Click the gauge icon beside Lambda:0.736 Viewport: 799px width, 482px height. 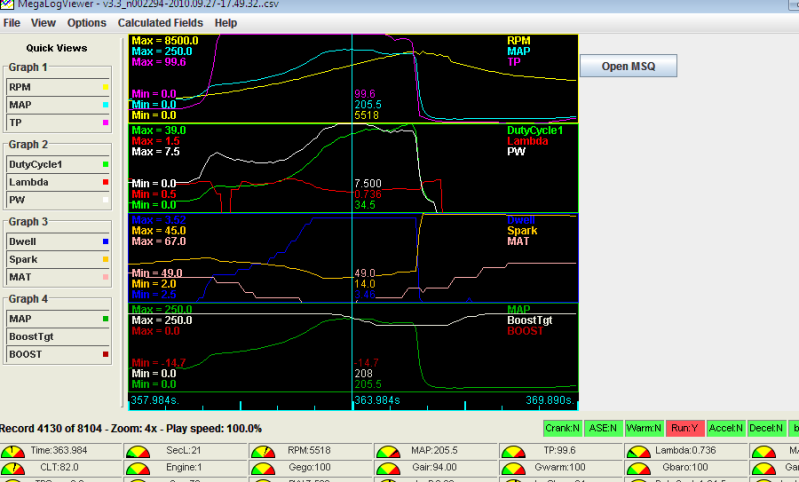(637, 451)
